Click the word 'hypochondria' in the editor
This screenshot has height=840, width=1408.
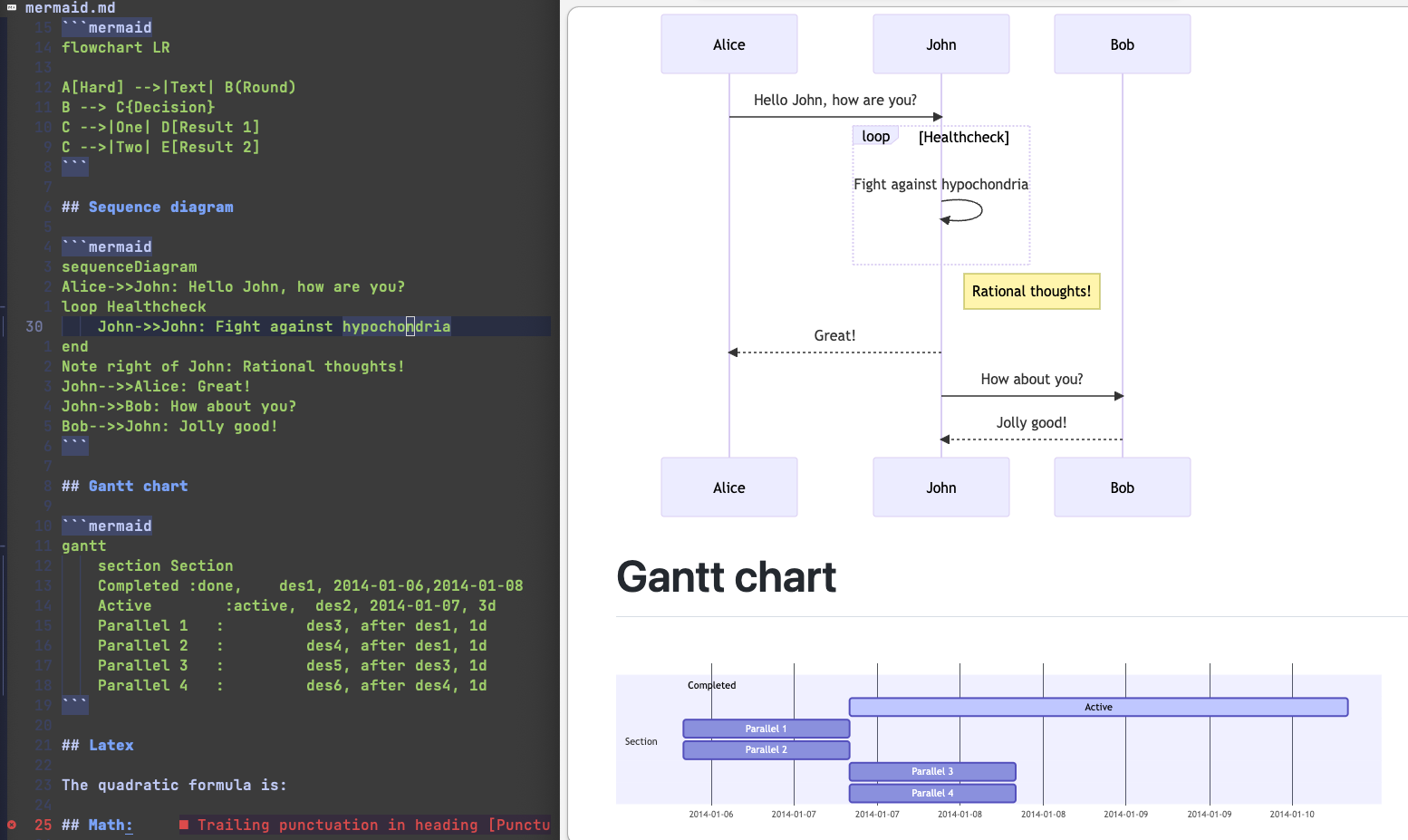tap(397, 326)
